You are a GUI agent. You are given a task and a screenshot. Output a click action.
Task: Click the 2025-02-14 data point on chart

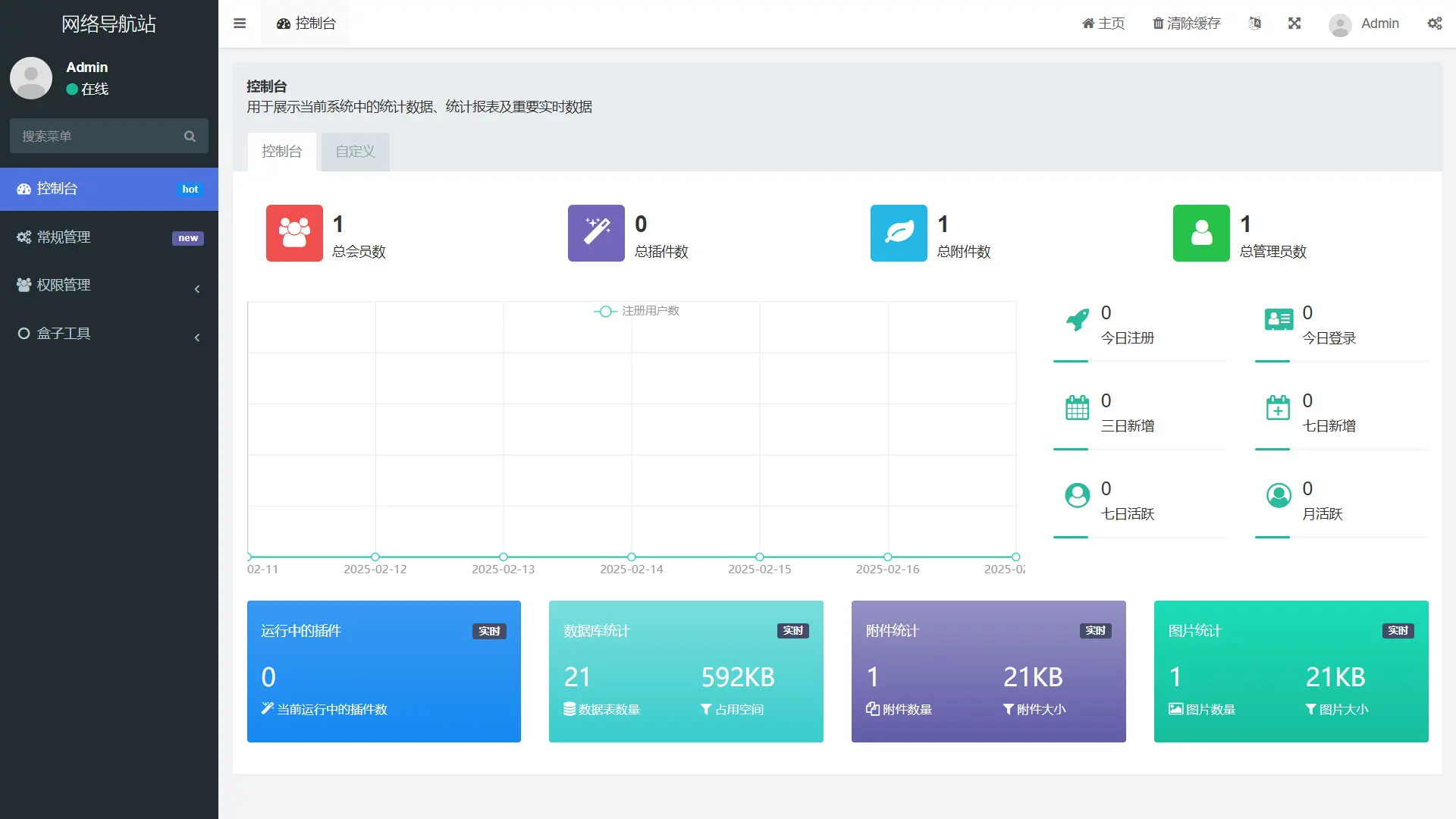pyautogui.click(x=632, y=557)
